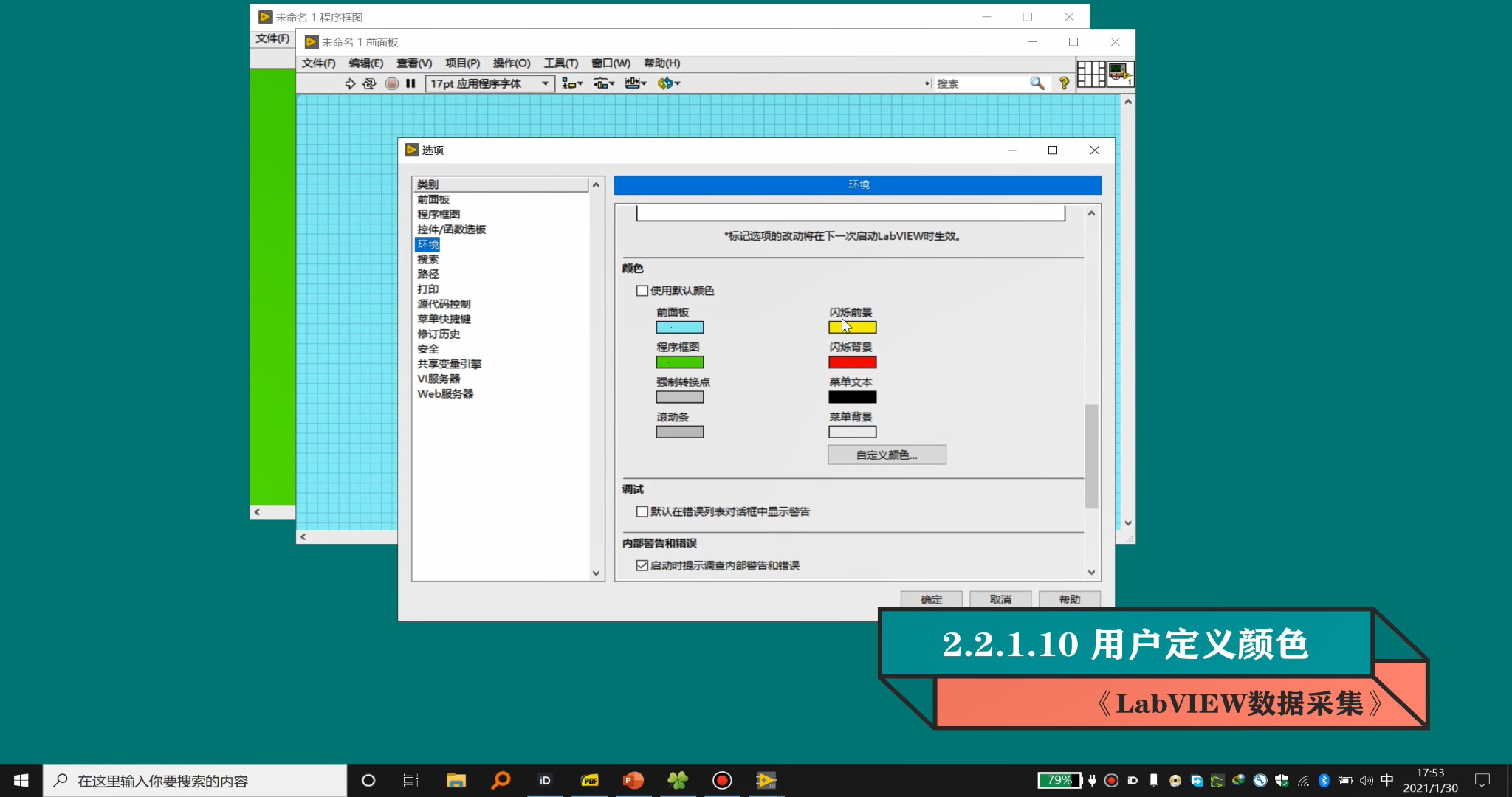Select 修订历史 category
This screenshot has width=1512, height=797.
[x=439, y=334]
